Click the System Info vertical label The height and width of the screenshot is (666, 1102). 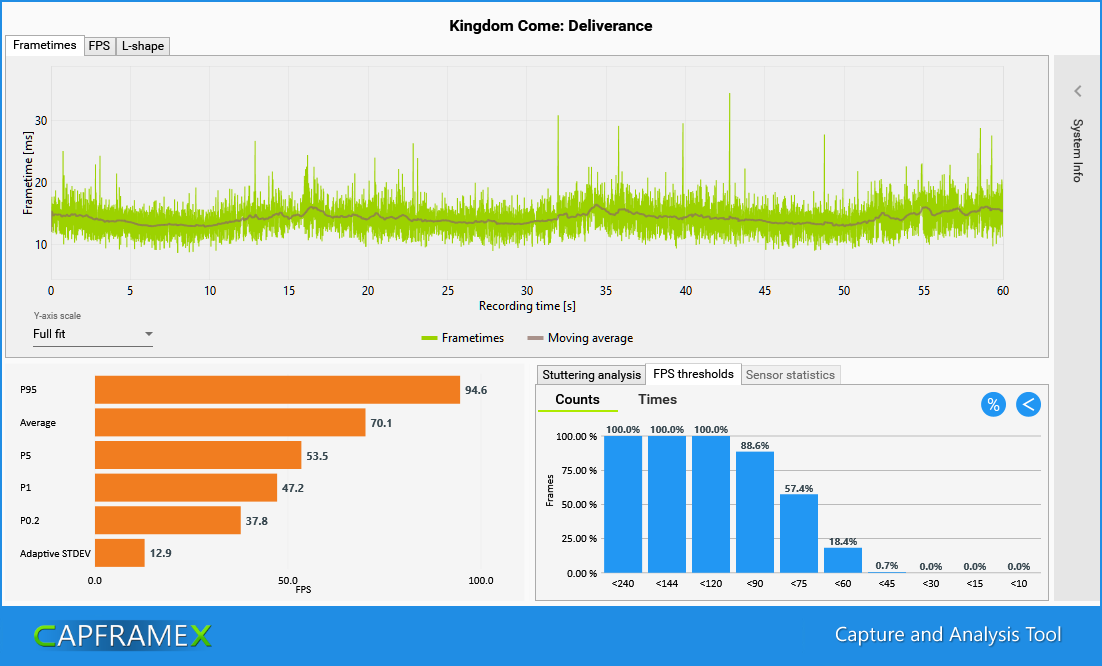[1077, 150]
